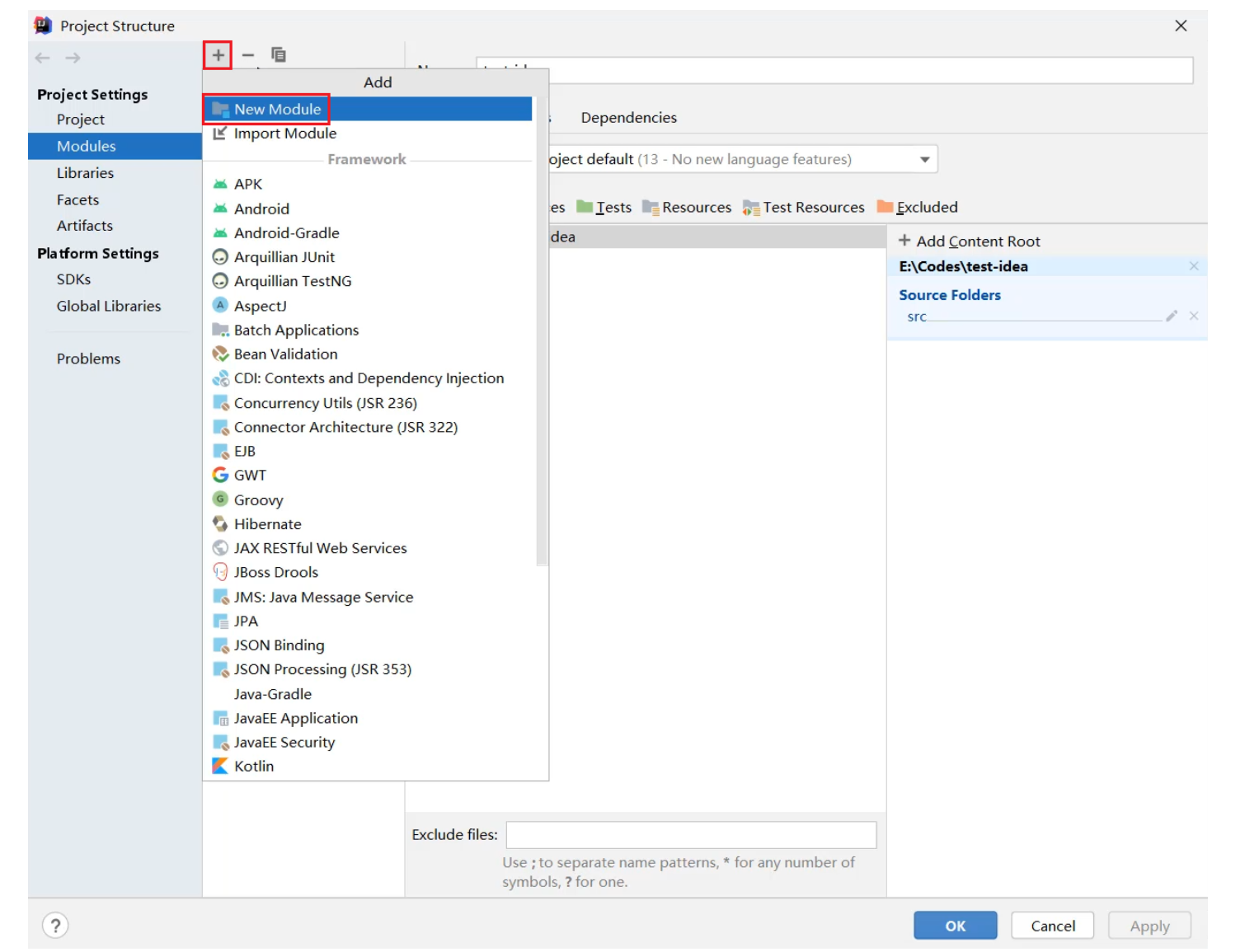
Task: Click the Add menu vertical scrollbar
Action: click(542, 330)
